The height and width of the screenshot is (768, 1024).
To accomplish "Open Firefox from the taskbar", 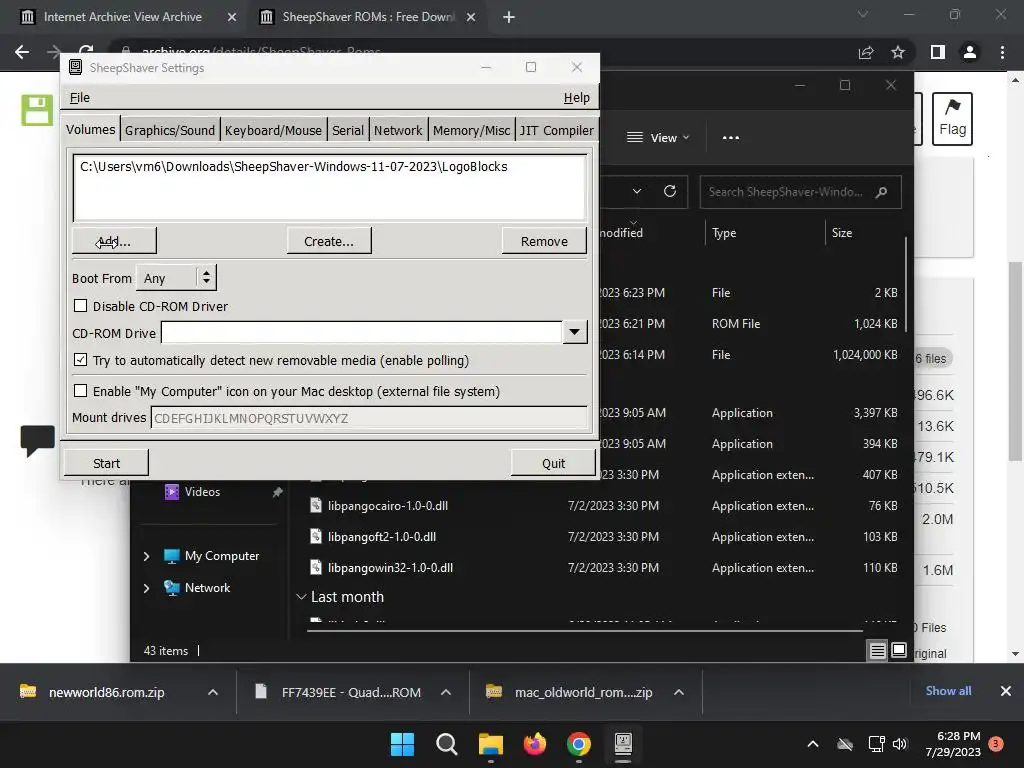I will pos(535,744).
